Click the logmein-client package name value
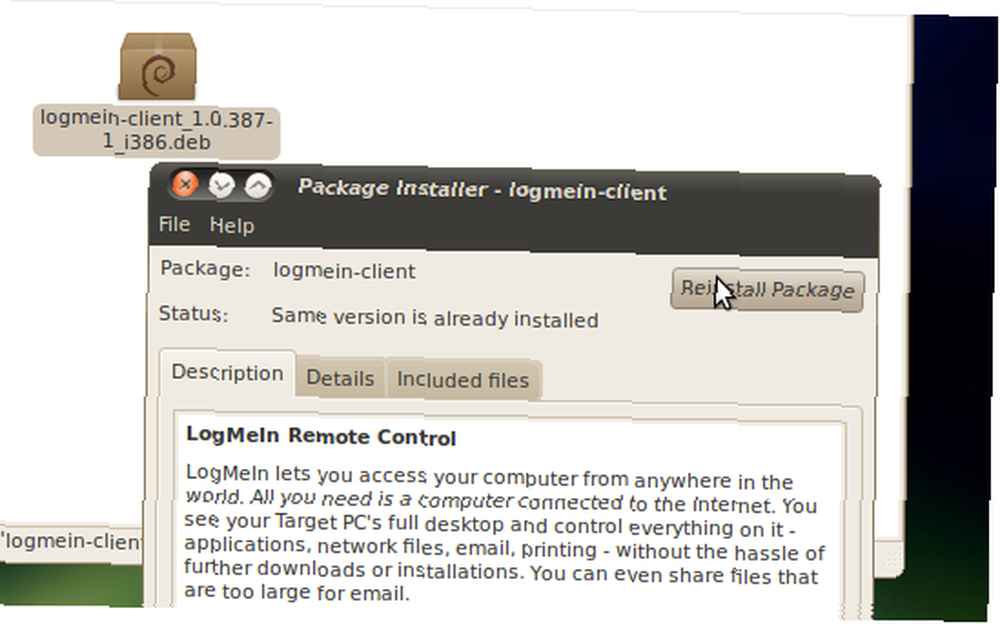Screen dimensions: 1000x624 pos(344,271)
